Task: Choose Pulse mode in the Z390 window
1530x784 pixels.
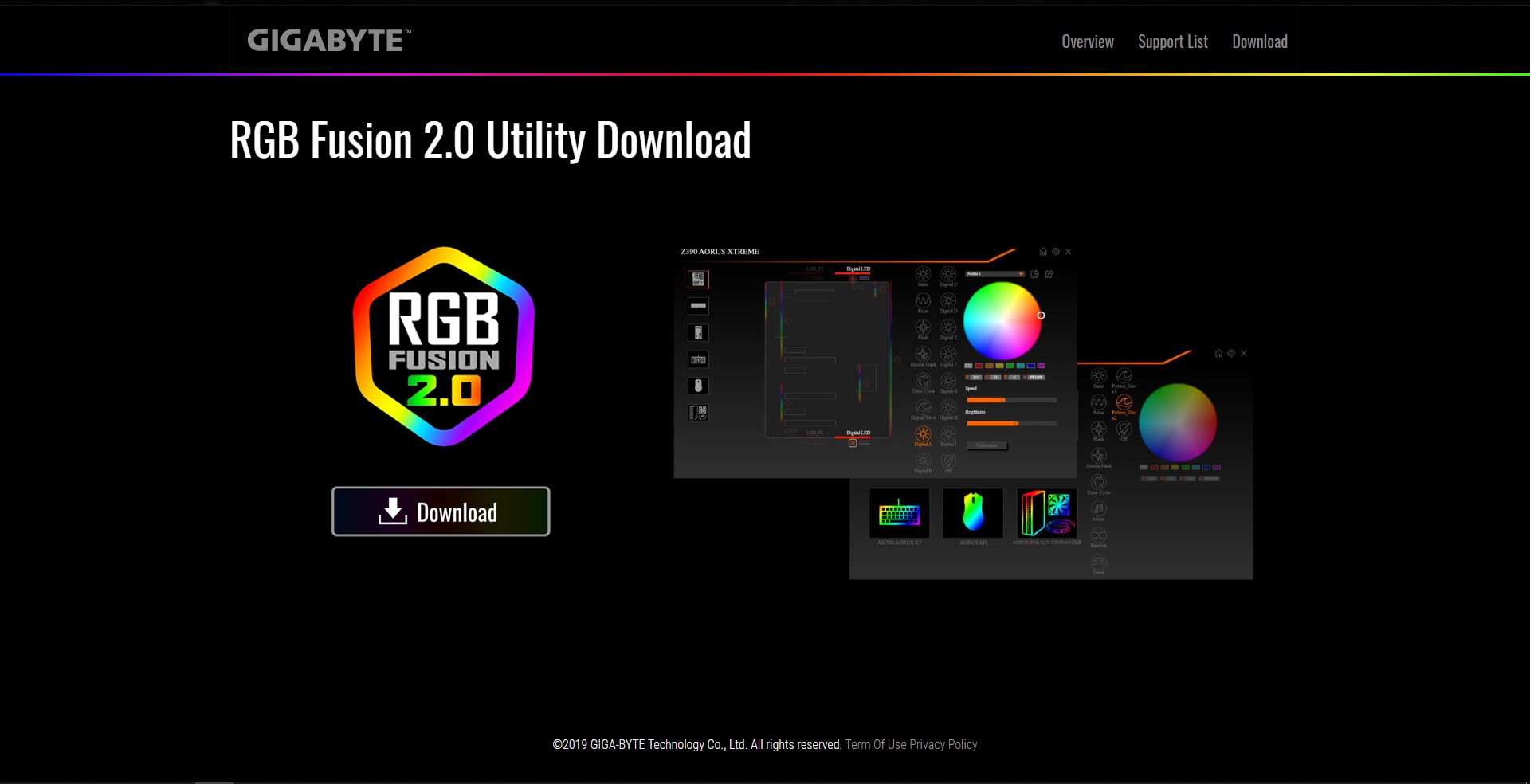Action: 923,301
